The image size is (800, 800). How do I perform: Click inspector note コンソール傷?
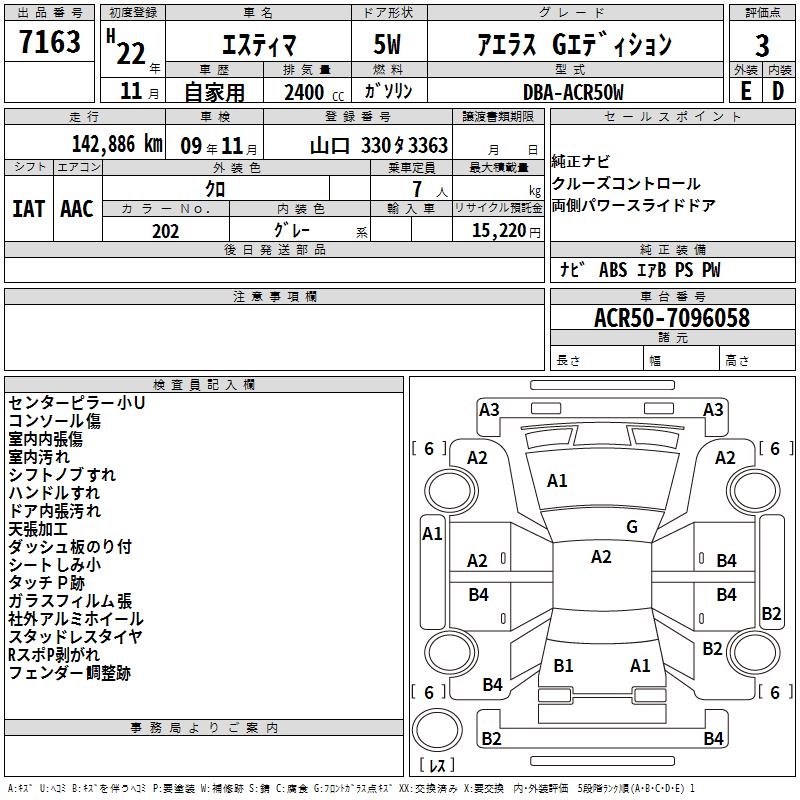tap(55, 420)
